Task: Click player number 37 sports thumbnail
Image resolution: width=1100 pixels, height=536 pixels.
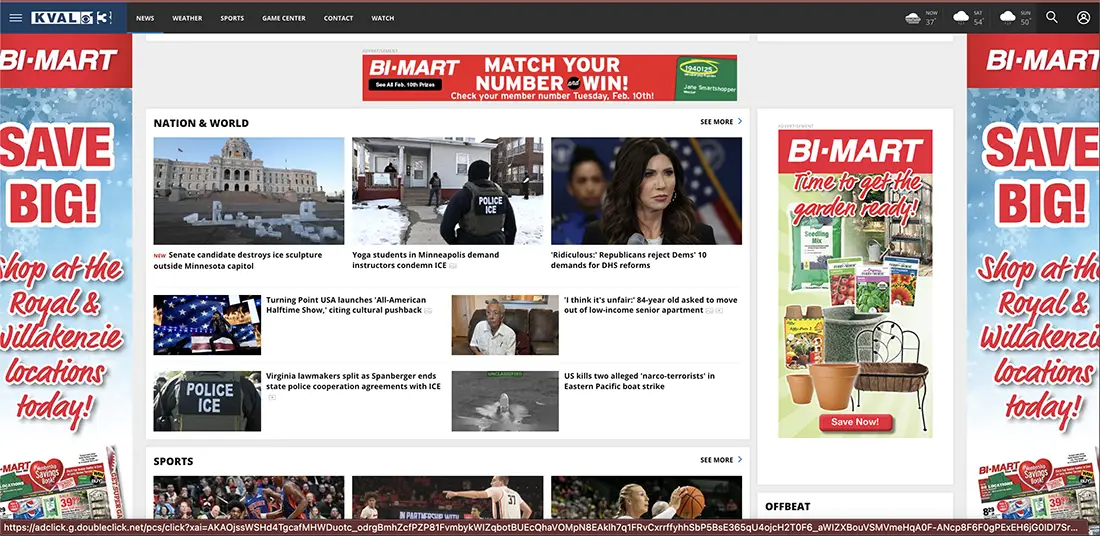Action: click(448, 497)
